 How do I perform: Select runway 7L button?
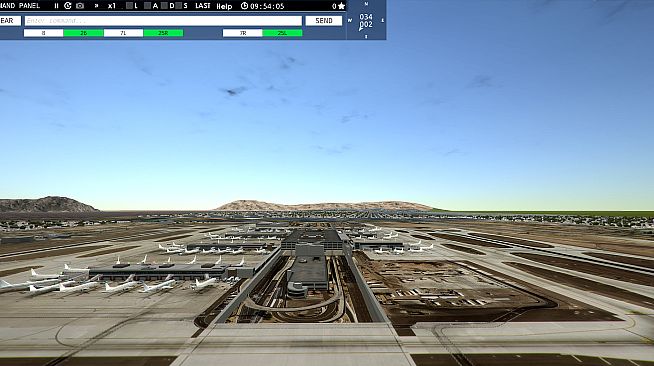(x=123, y=33)
